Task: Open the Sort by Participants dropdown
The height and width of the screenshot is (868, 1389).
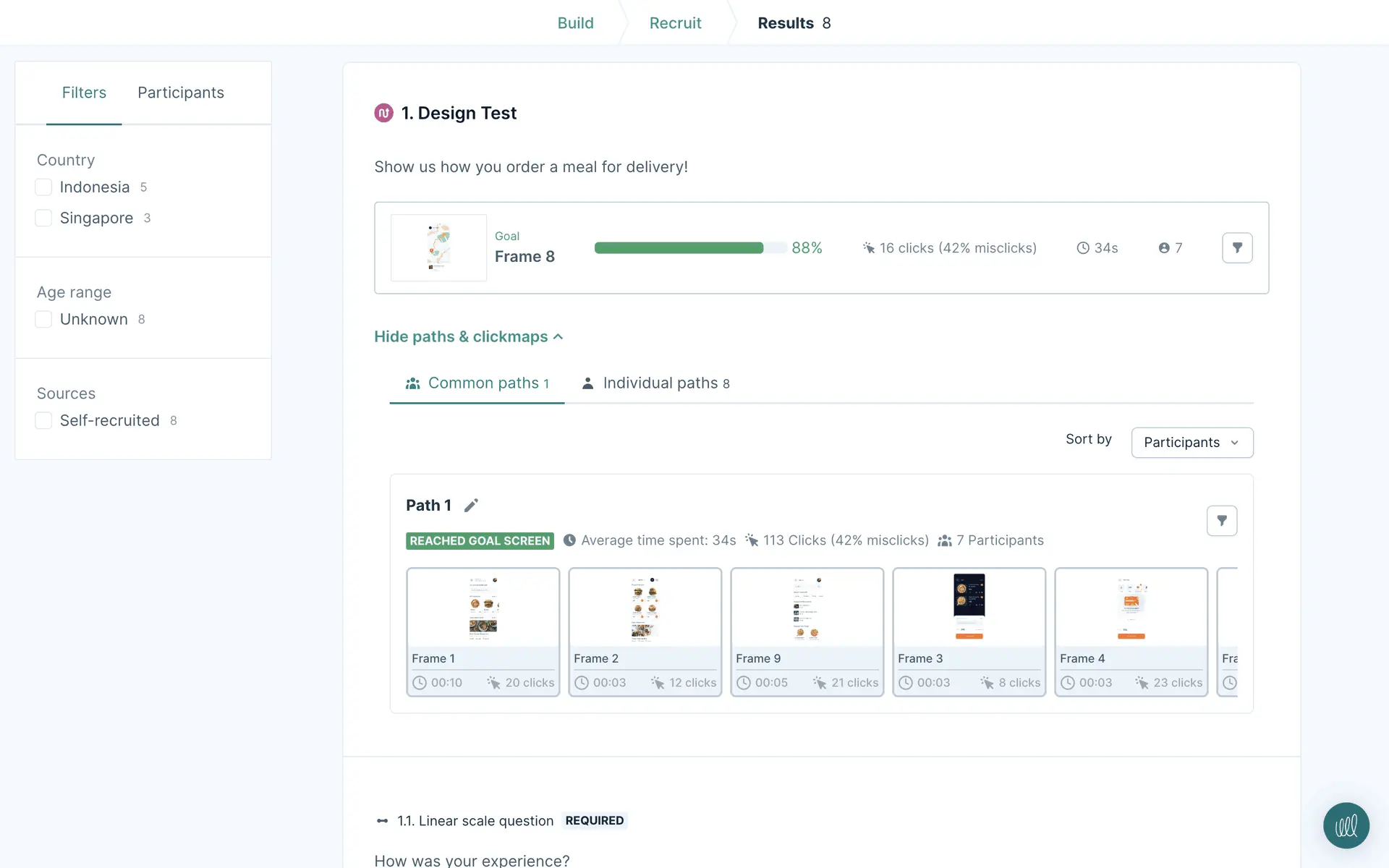Action: coord(1192,443)
